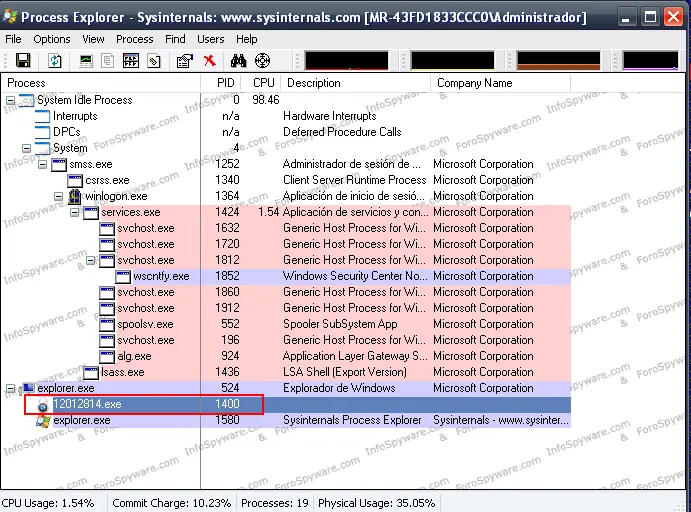Open System Information graph icon
This screenshot has width=691, height=512.
86,60
